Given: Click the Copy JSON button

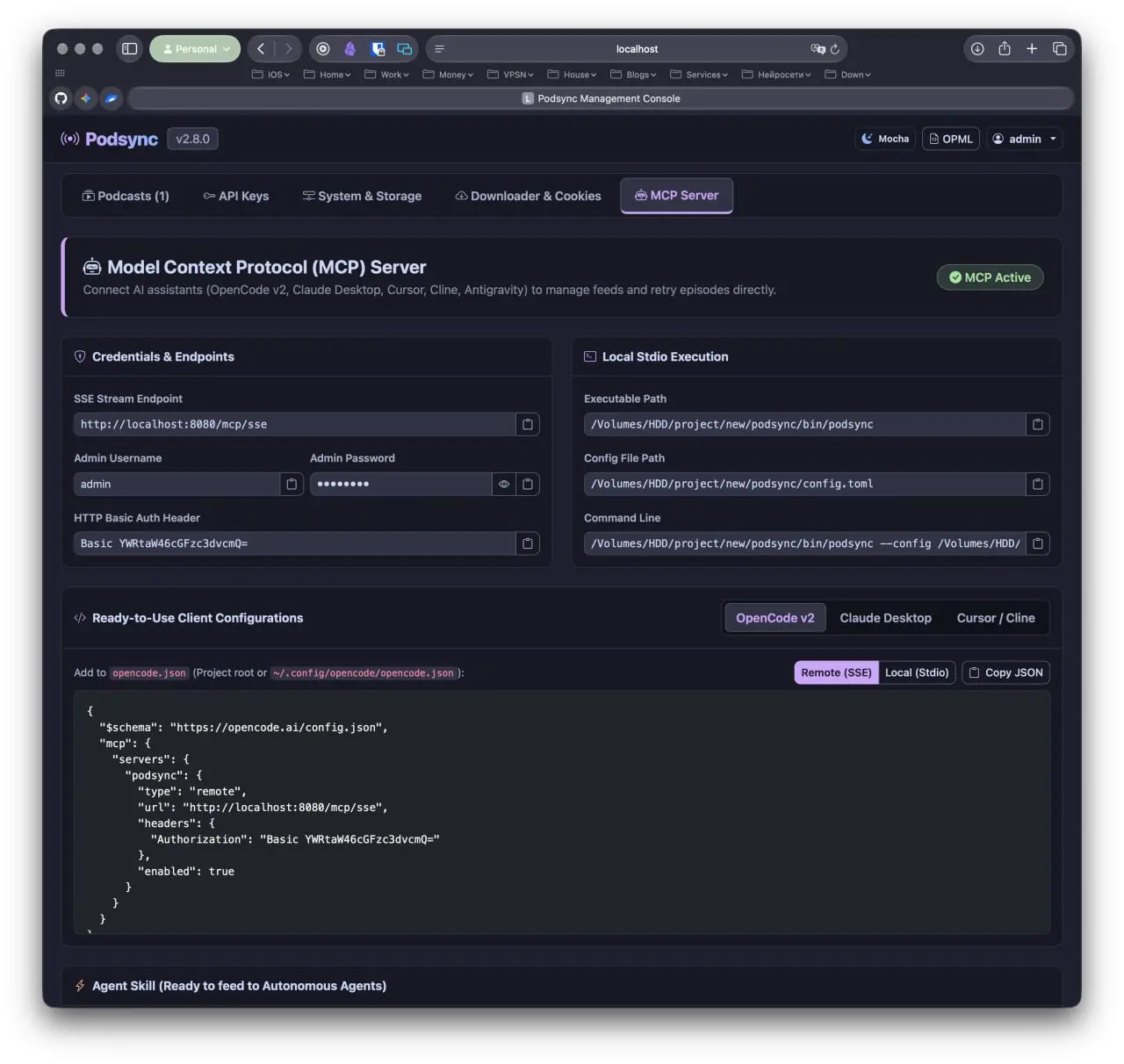Looking at the screenshot, I should coord(1006,672).
